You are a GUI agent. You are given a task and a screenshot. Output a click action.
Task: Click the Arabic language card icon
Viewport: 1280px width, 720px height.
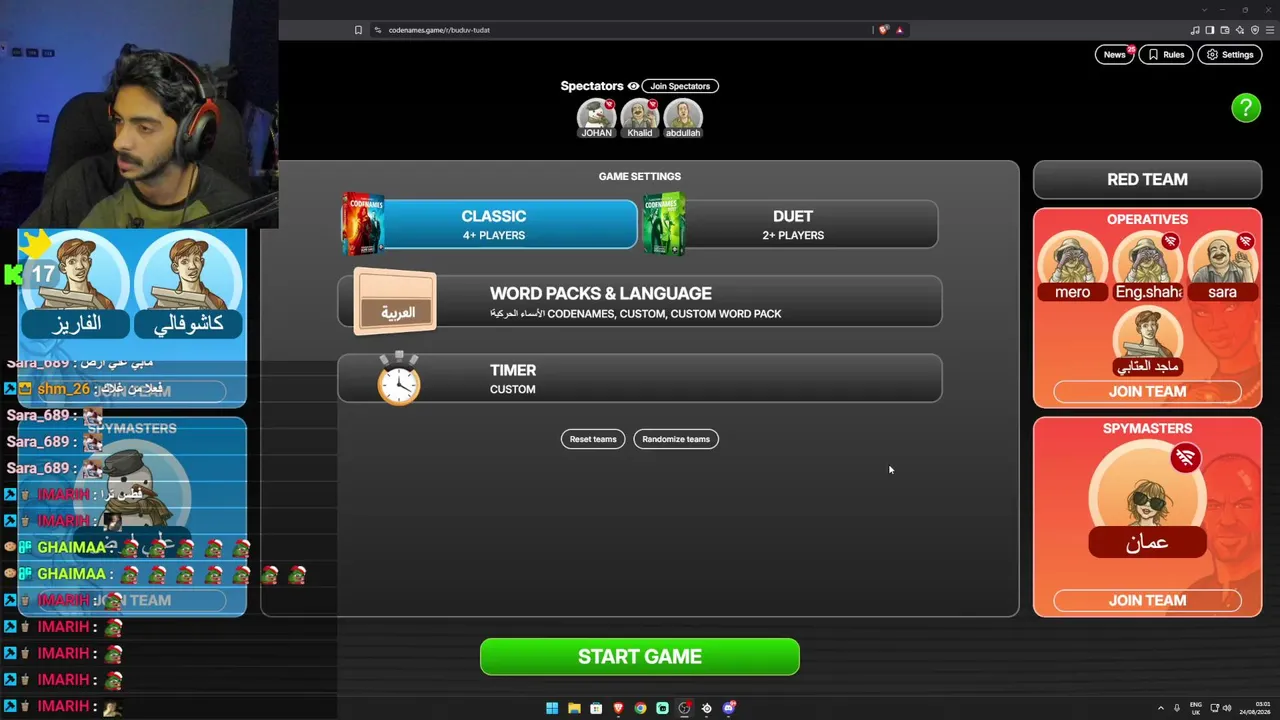click(x=396, y=302)
